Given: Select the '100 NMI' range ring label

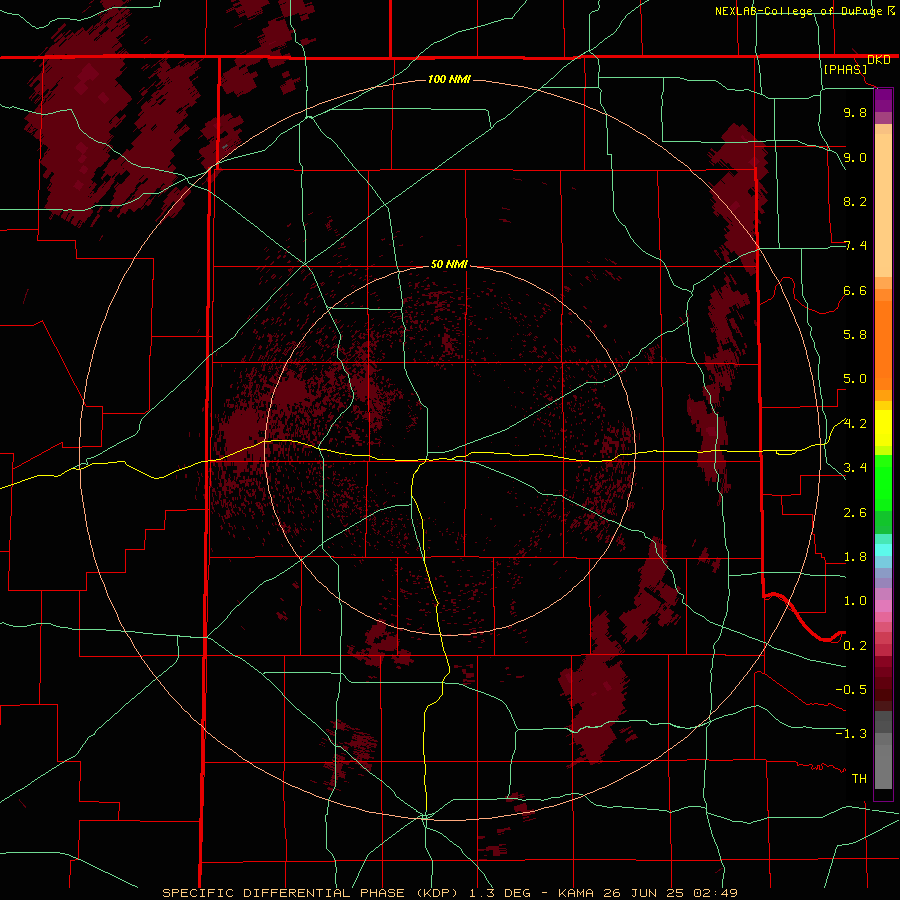Looking at the screenshot, I should click(x=449, y=79).
